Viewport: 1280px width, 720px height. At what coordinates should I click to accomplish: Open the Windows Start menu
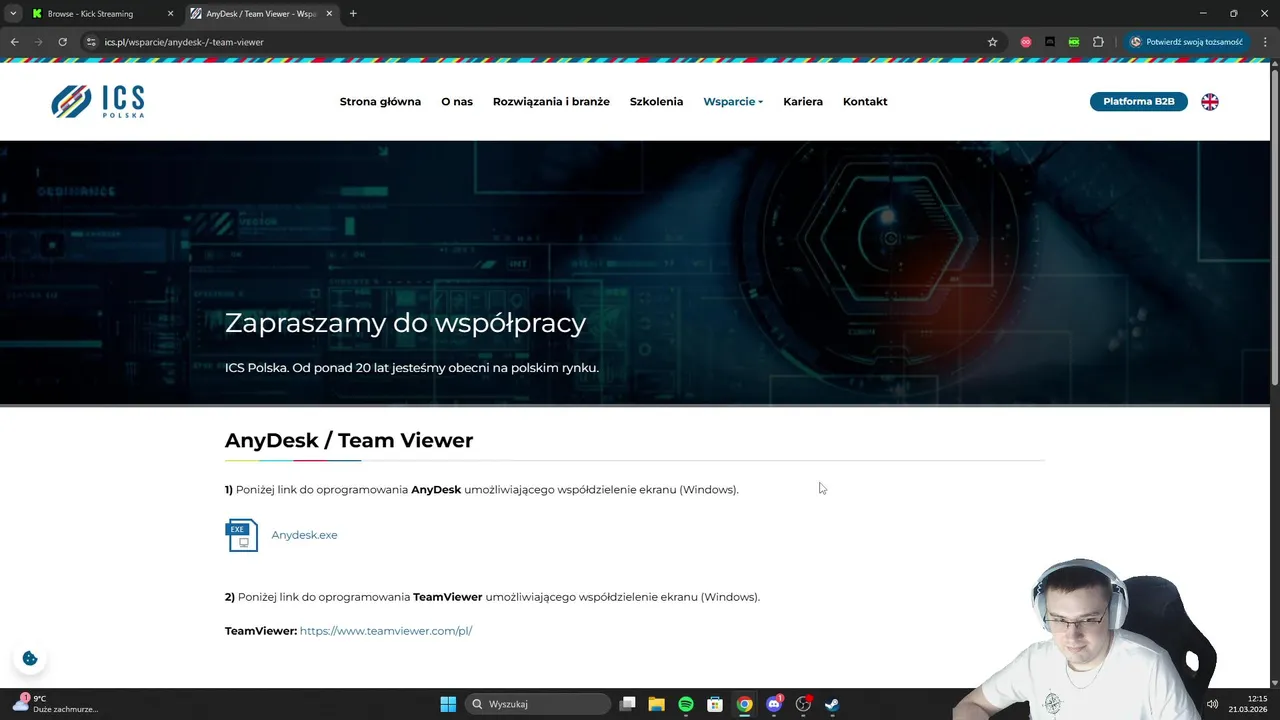(448, 704)
